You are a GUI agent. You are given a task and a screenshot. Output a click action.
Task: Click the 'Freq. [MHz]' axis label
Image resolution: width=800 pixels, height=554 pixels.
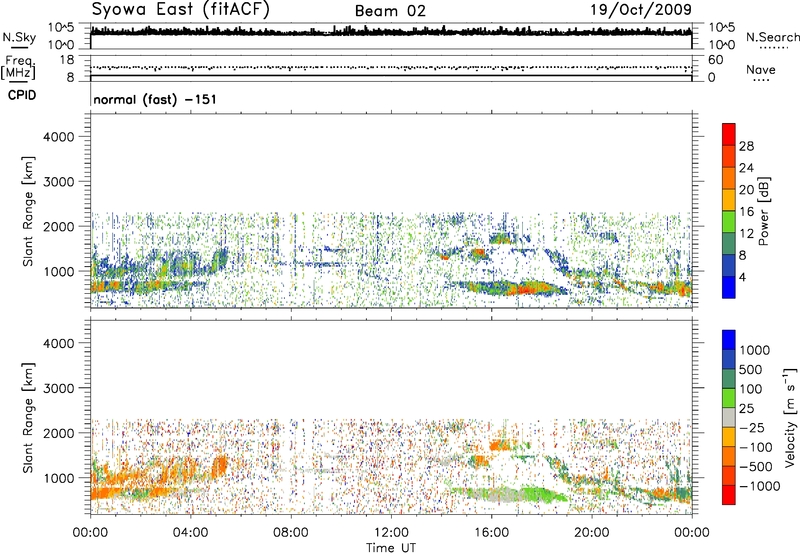pyautogui.click(x=19, y=68)
